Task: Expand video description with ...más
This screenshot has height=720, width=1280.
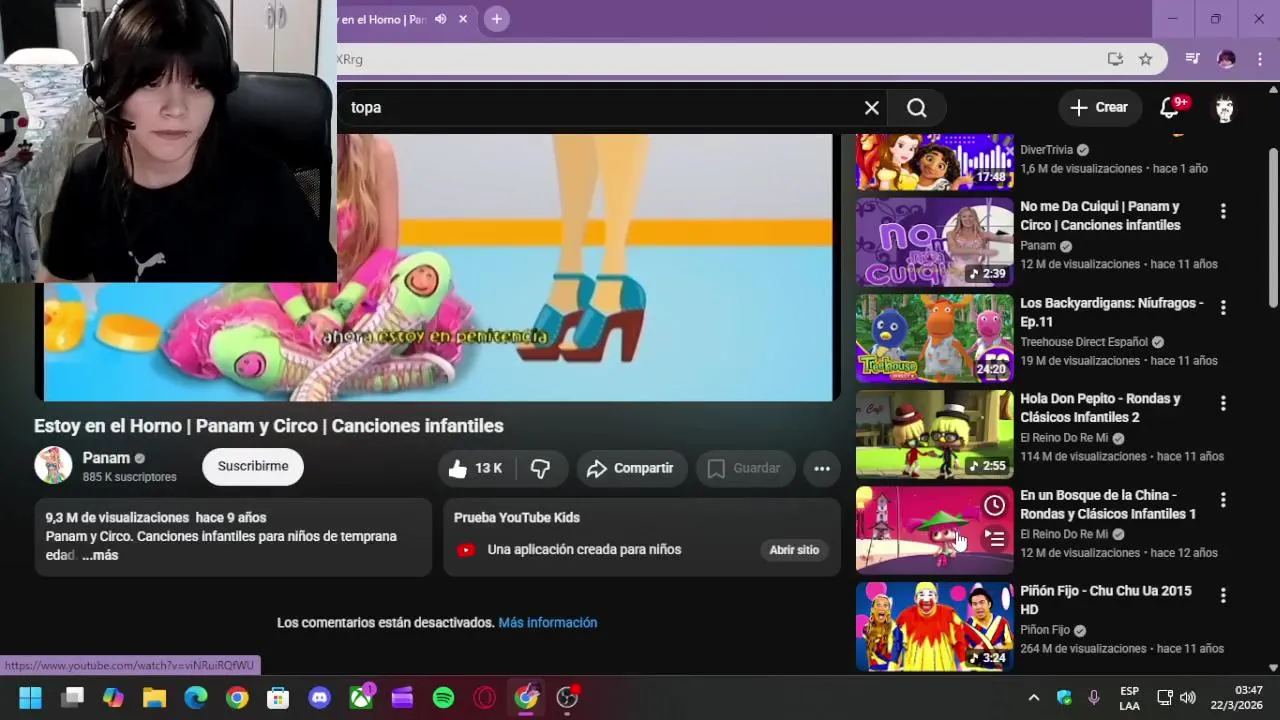Action: (x=100, y=555)
